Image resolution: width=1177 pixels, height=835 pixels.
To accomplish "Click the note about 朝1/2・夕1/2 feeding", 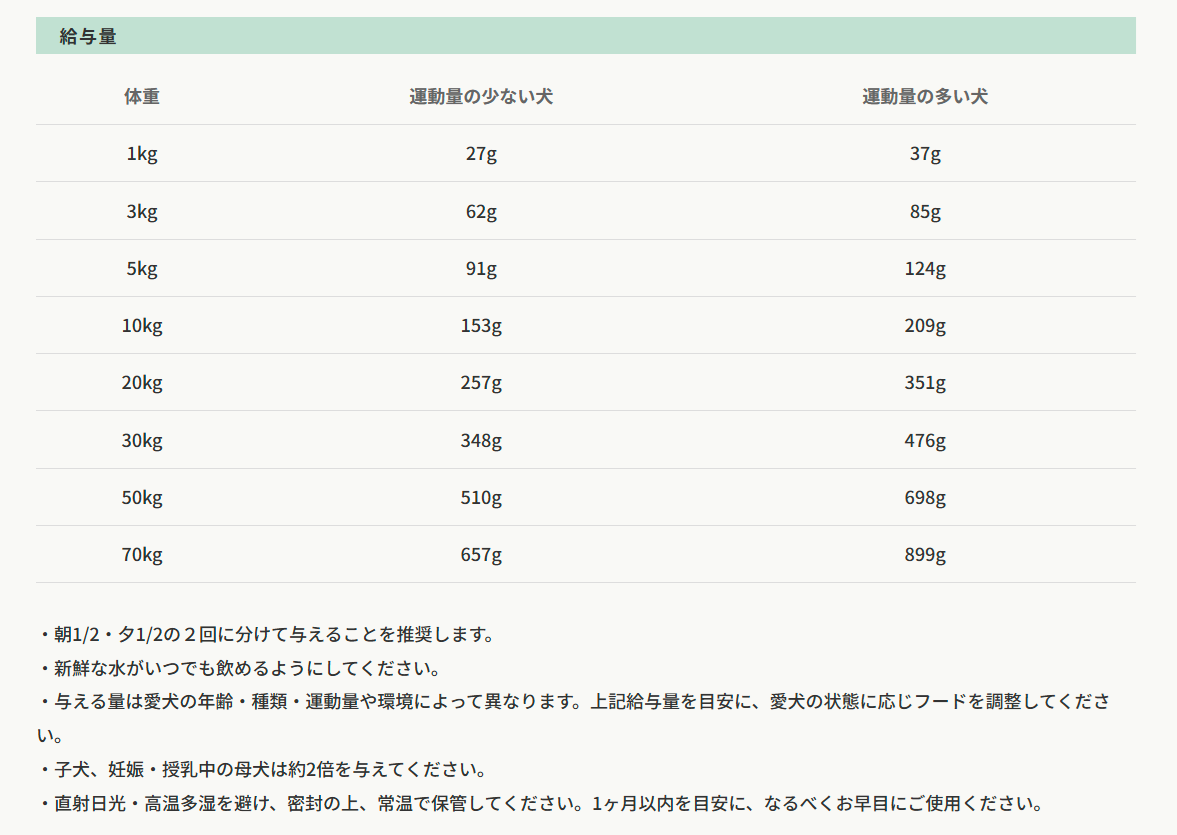I will 267,635.
